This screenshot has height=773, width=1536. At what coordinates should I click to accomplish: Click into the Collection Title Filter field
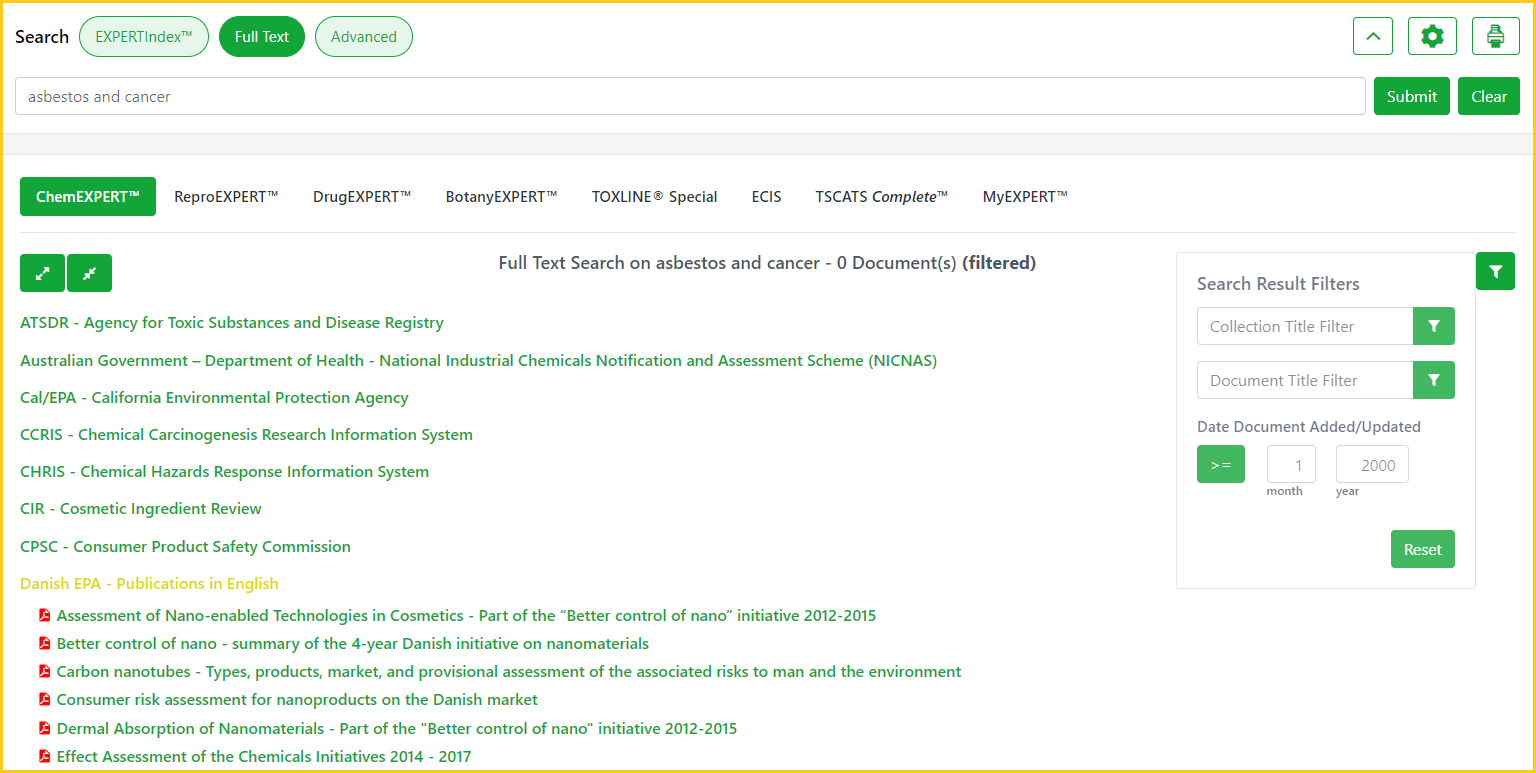(1304, 326)
